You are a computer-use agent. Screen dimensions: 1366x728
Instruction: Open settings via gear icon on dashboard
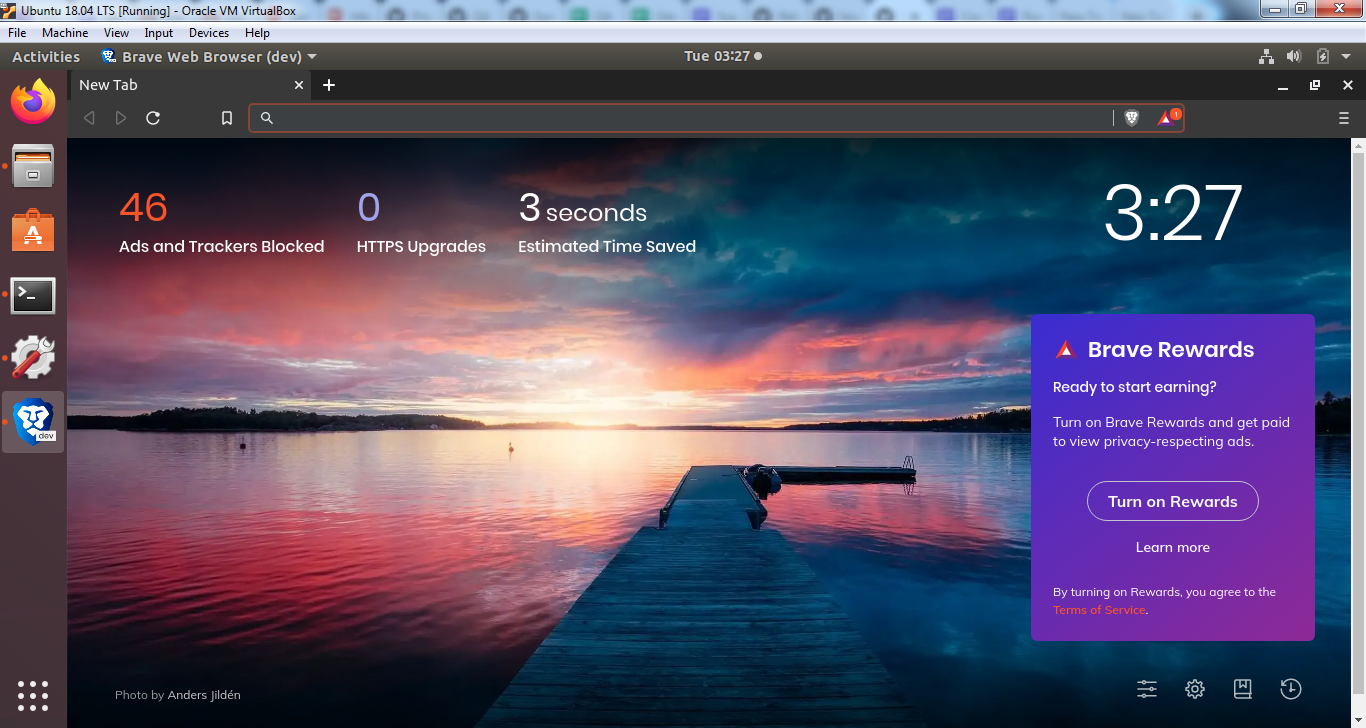coord(1195,688)
